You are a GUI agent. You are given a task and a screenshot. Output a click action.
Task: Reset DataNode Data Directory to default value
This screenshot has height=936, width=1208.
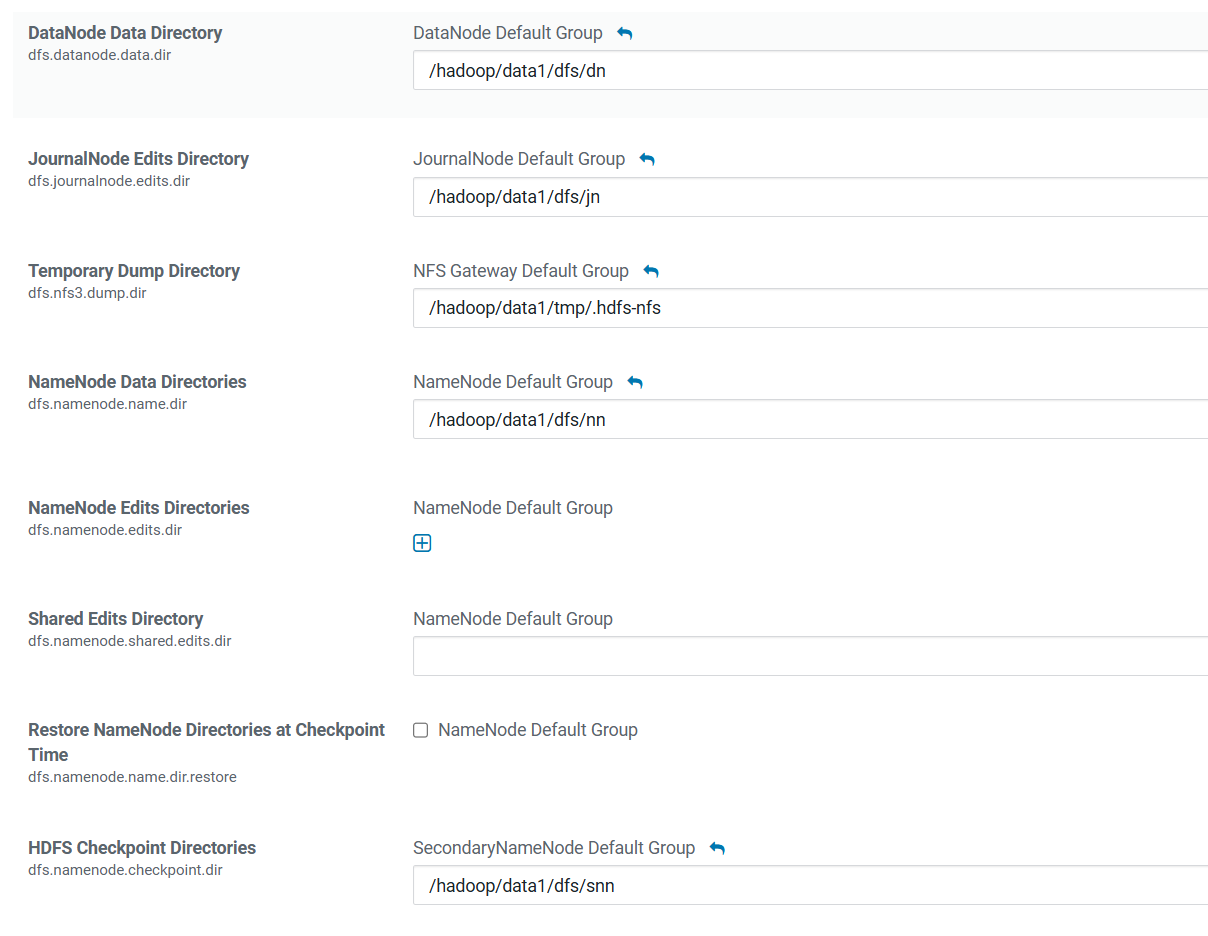[x=625, y=34]
